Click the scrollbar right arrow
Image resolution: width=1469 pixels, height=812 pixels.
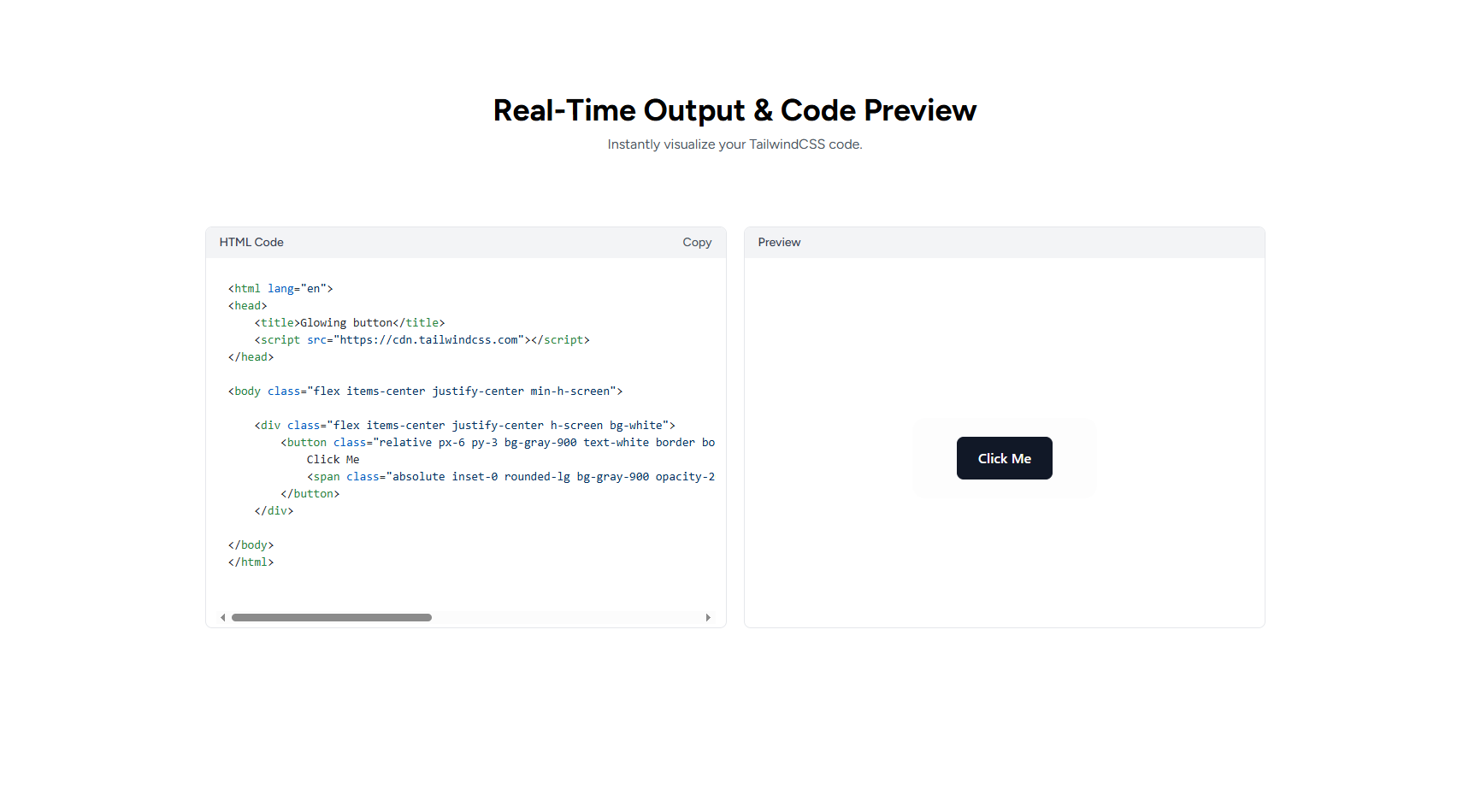pos(708,617)
